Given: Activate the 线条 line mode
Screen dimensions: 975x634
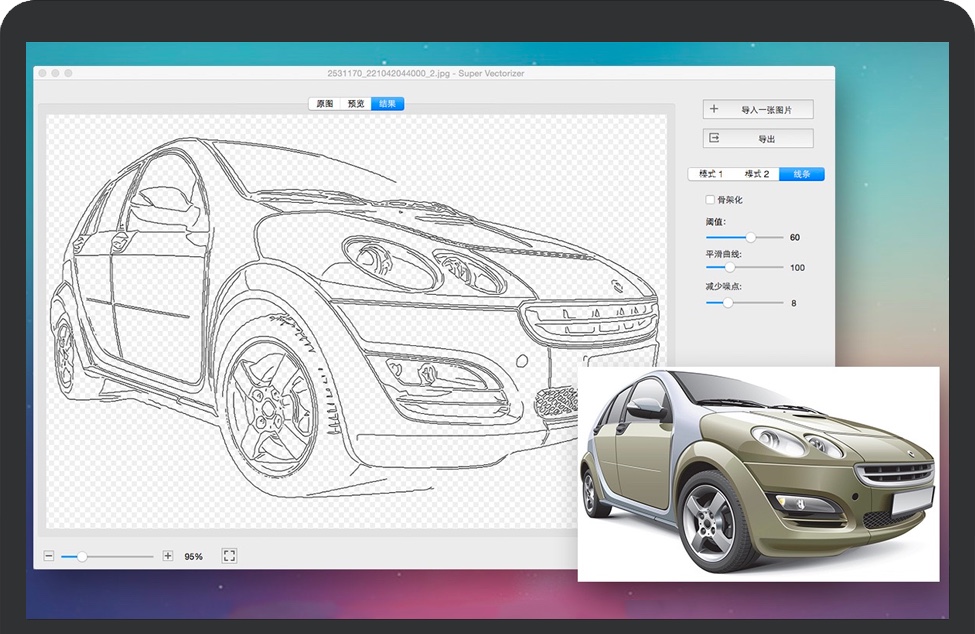Looking at the screenshot, I should (802, 173).
